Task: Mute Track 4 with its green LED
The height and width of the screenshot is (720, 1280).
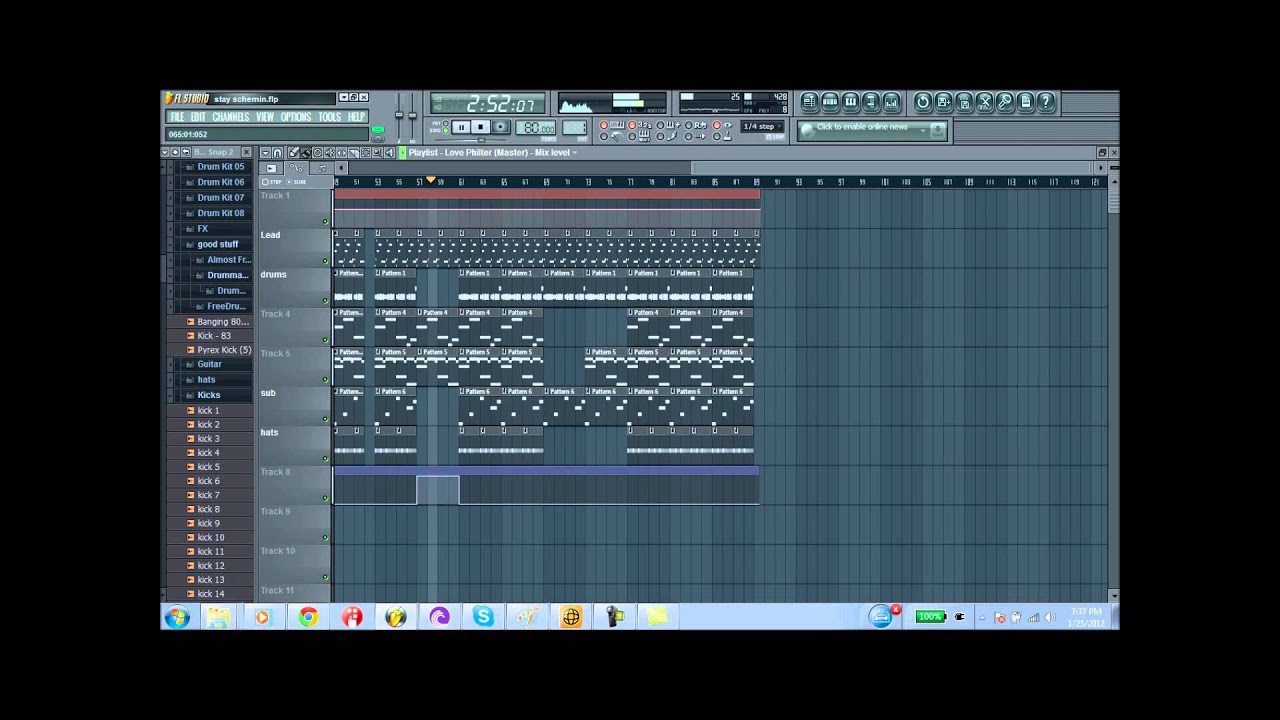Action: pyautogui.click(x=326, y=340)
